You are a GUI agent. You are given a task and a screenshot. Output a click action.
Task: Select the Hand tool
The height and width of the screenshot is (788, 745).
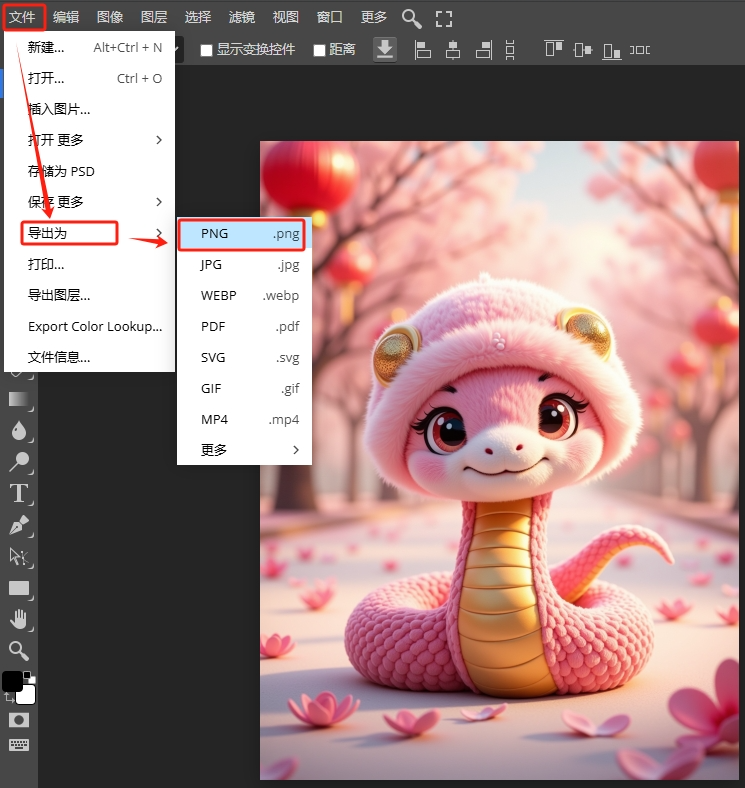click(x=19, y=620)
